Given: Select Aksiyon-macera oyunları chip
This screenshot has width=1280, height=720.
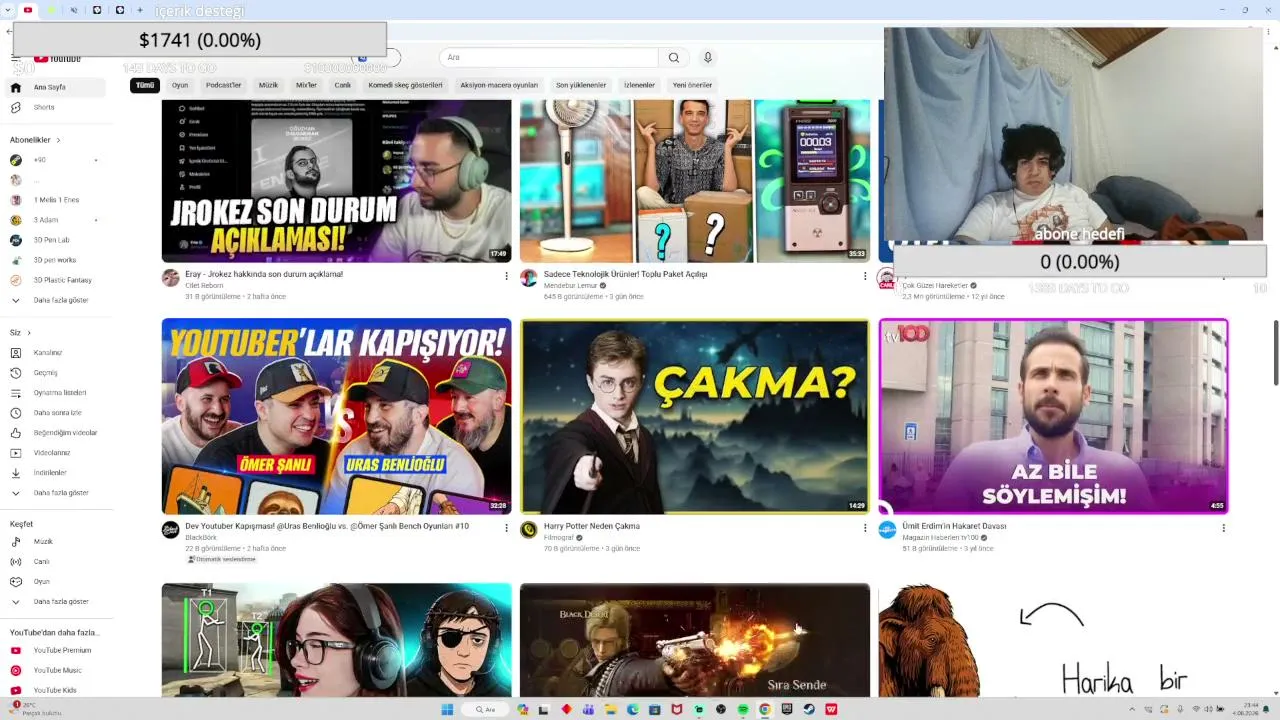Looking at the screenshot, I should tap(499, 85).
